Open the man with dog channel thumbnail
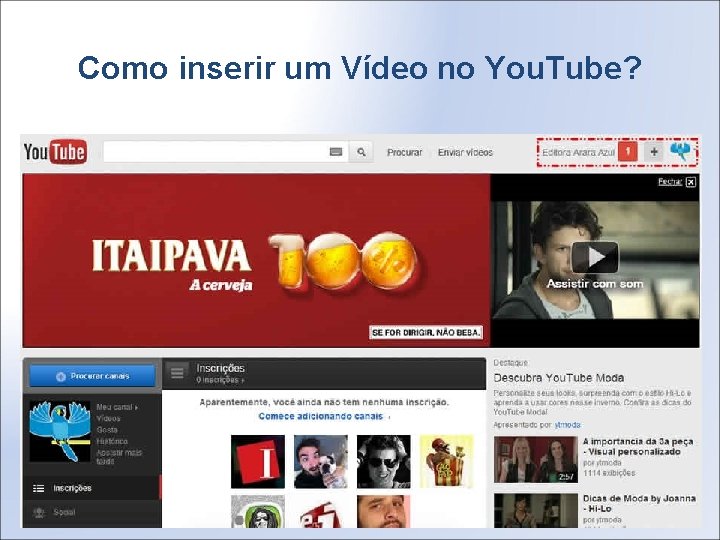 321,461
